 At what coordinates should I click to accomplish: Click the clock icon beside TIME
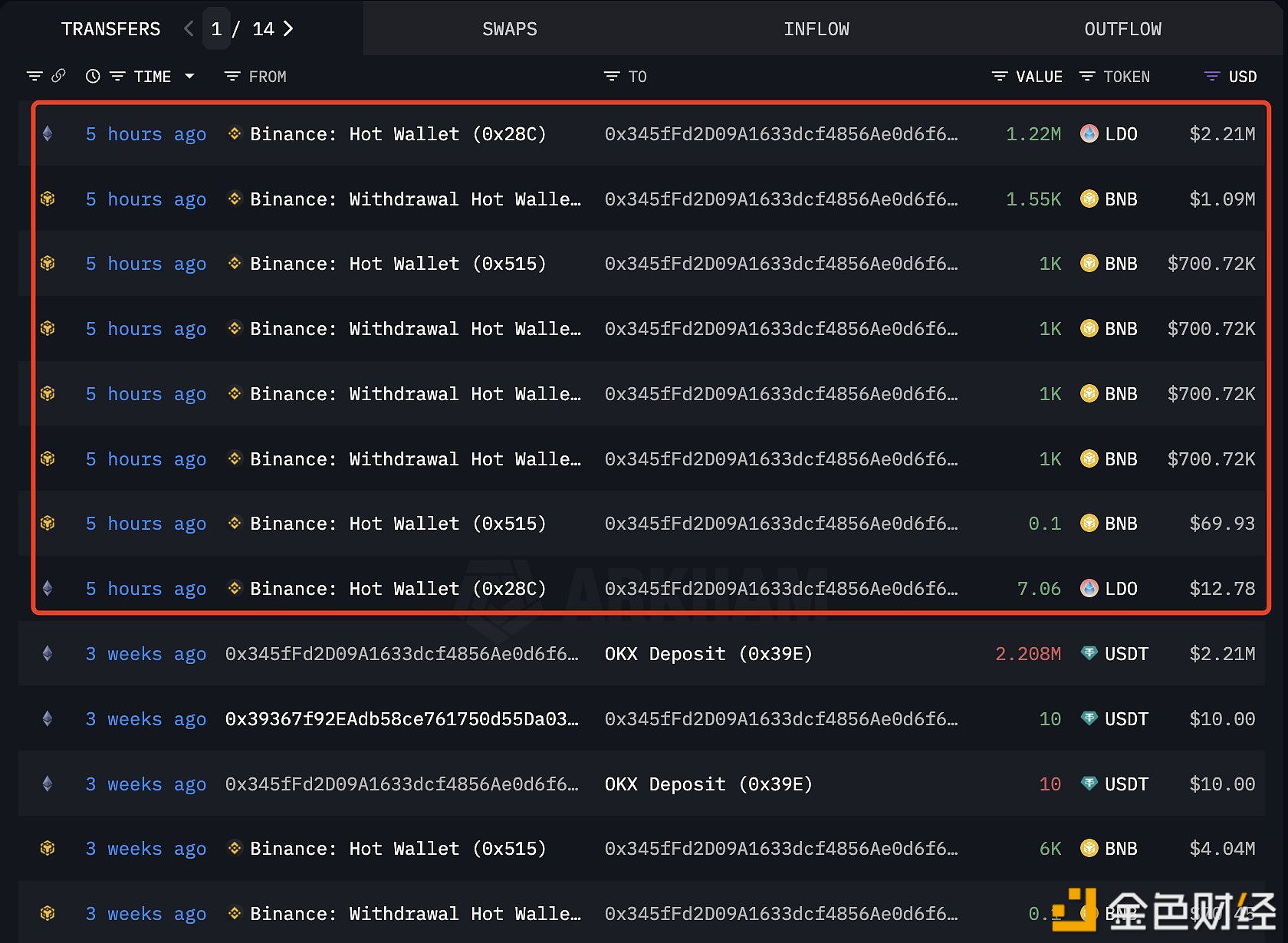pyautogui.click(x=93, y=76)
